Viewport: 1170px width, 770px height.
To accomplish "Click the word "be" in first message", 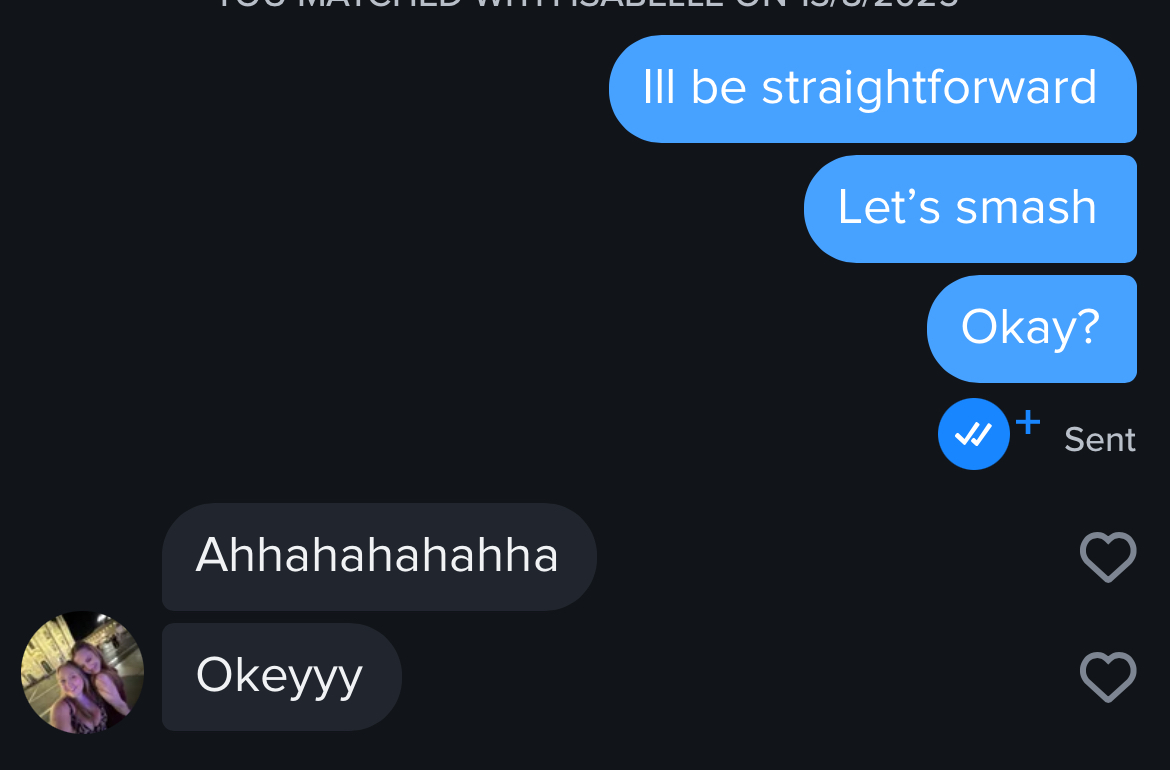I will 719,87.
